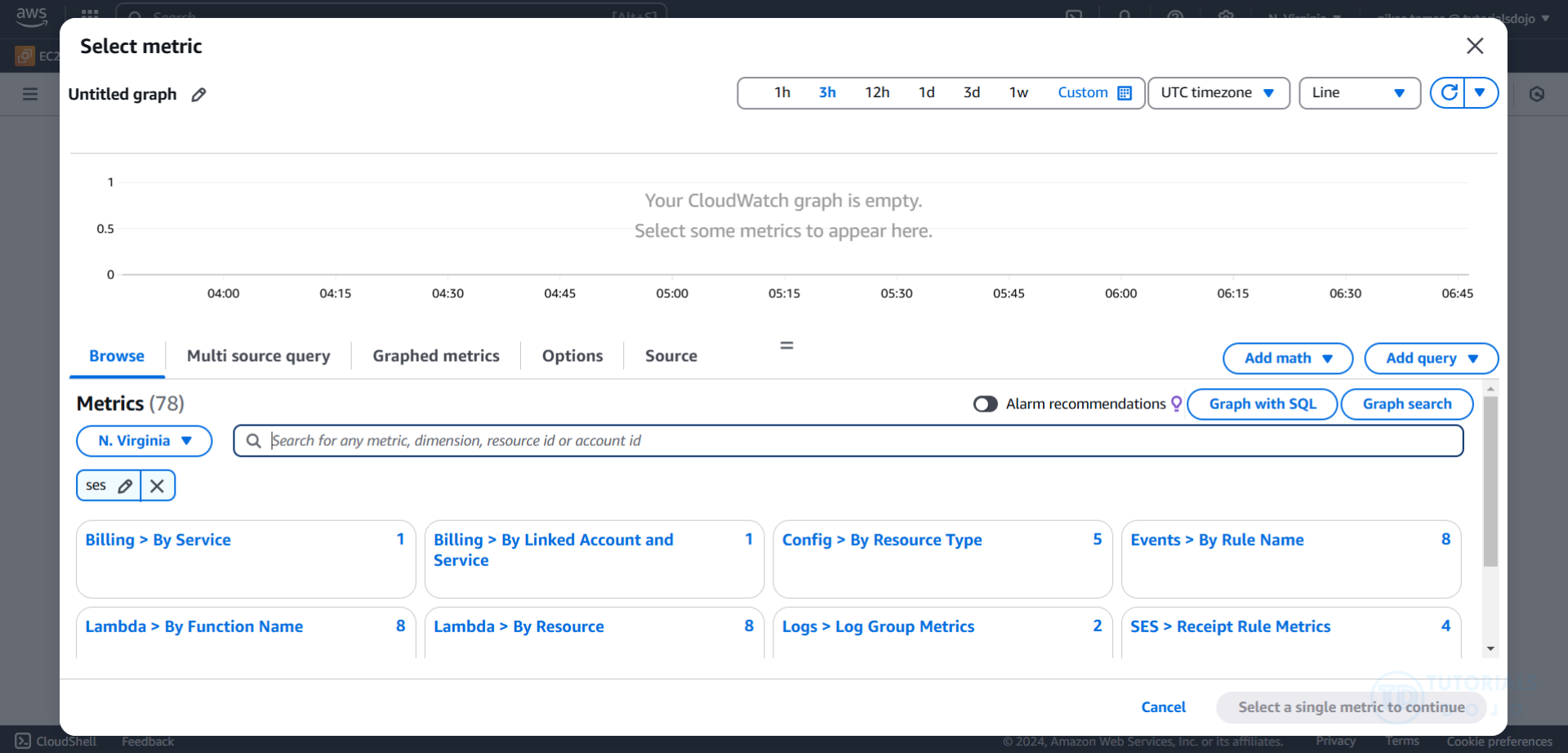Open refresh interval options arrow
1568x753 pixels.
click(x=1481, y=92)
